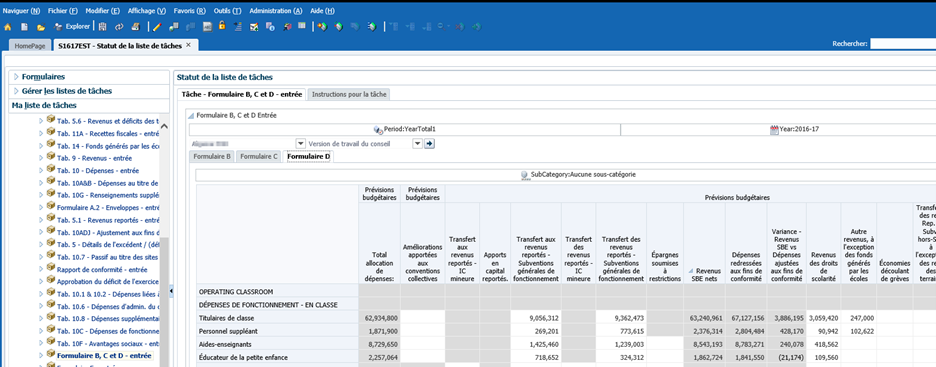Open the blurred entity dropdown arrow
936x367 pixels.
[301, 144]
